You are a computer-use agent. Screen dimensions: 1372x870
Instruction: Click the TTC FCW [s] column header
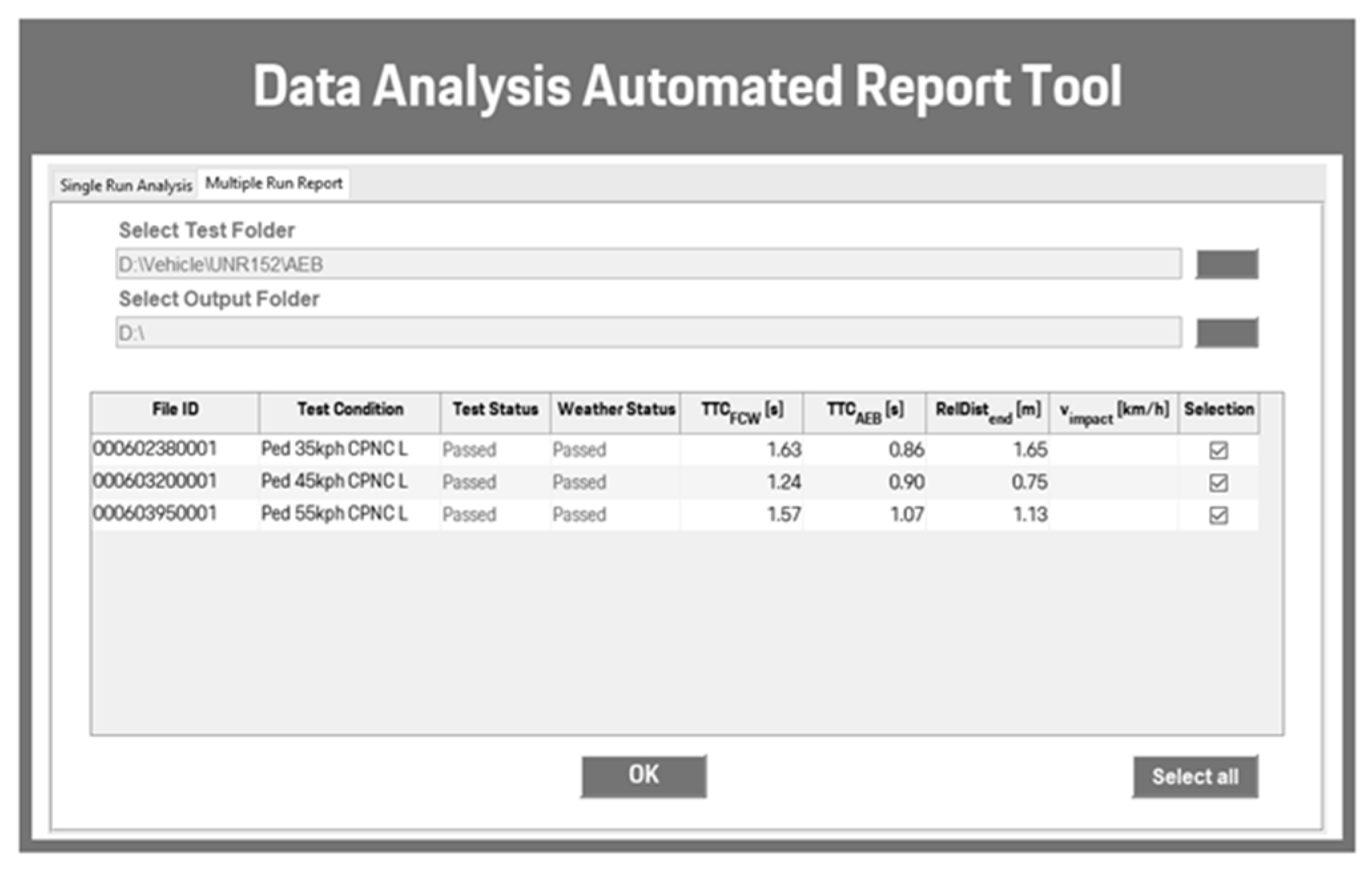pos(741,412)
